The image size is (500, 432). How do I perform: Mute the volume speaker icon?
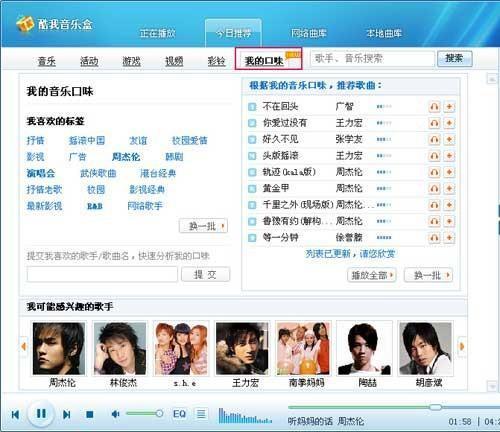[x=115, y=414]
